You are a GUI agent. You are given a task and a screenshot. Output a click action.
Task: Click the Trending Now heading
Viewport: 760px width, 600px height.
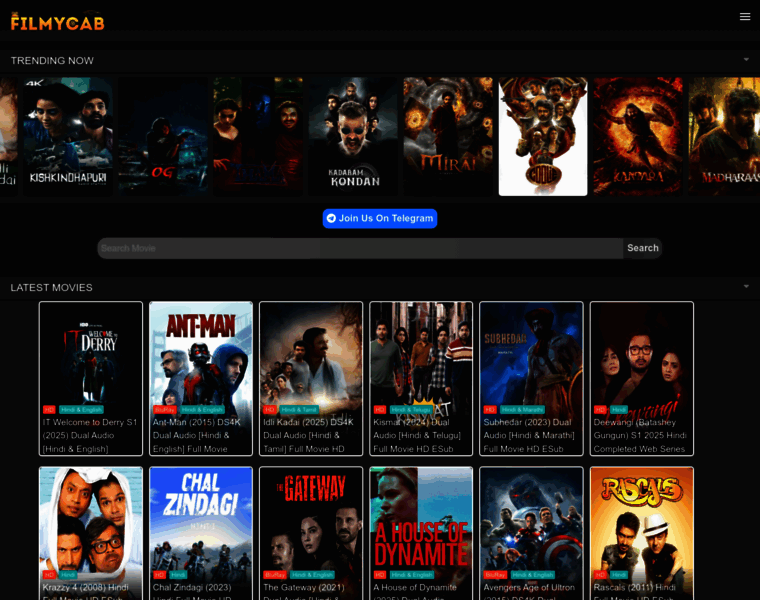pyautogui.click(x=52, y=61)
